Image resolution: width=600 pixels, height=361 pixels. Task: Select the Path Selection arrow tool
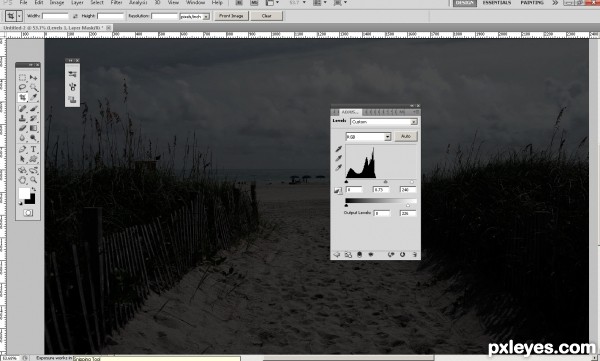point(23,158)
